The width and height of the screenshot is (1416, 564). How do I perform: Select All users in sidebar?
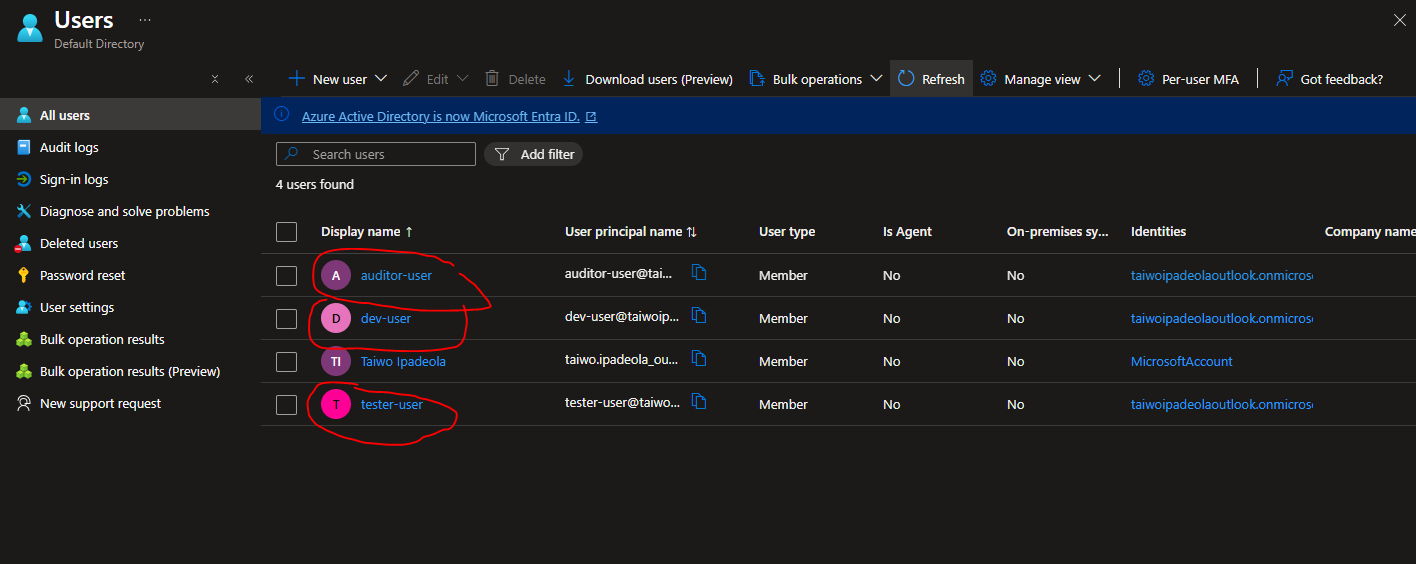(130, 115)
